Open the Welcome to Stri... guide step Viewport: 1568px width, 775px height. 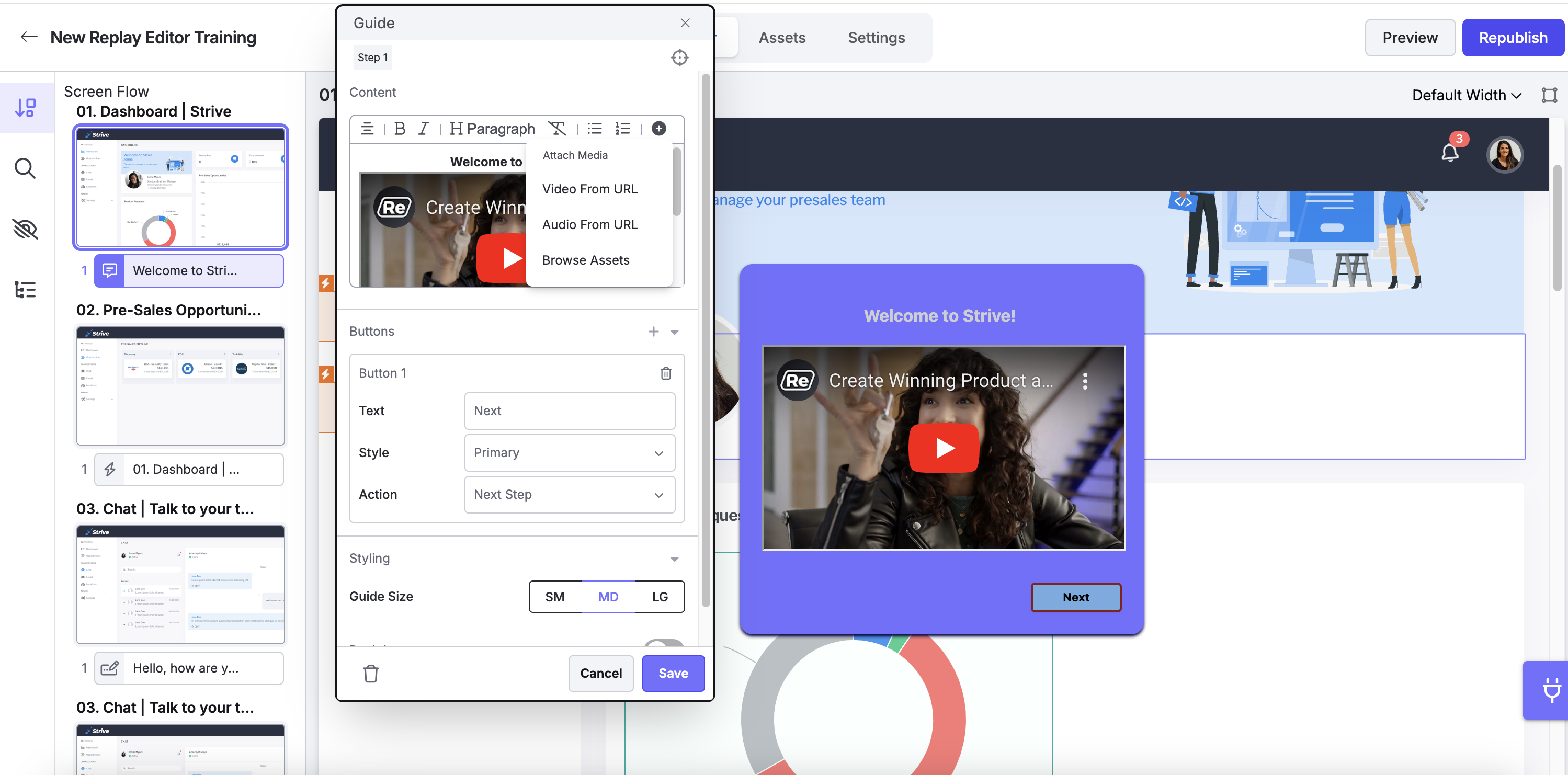point(189,270)
